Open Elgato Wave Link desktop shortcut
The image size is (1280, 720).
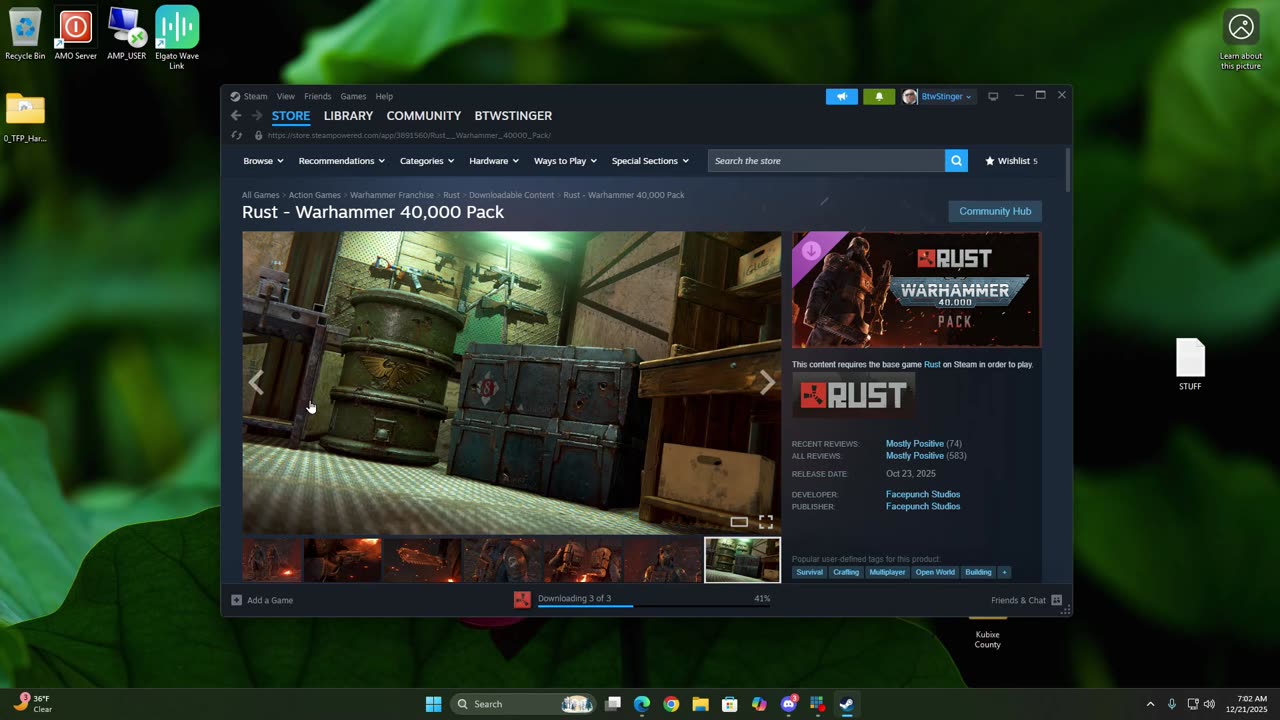(177, 38)
